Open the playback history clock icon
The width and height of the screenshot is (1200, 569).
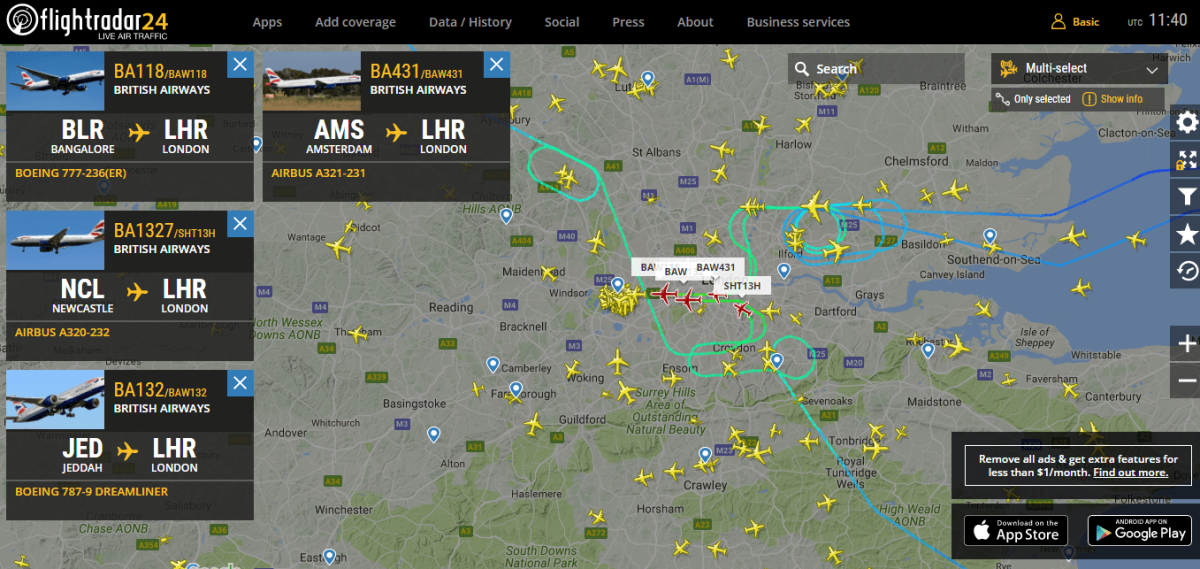click(x=1187, y=271)
